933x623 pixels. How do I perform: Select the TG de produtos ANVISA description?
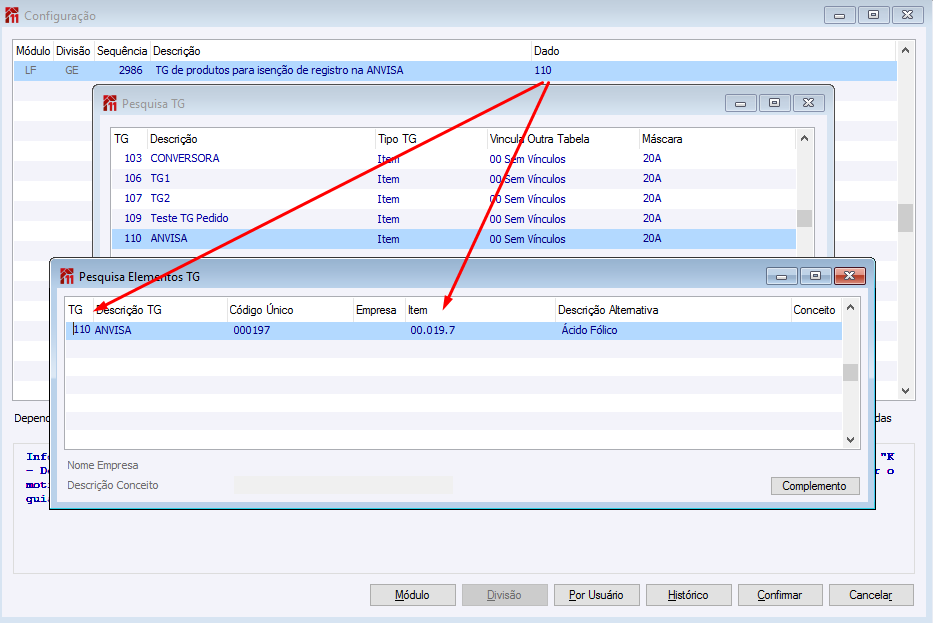[279, 70]
